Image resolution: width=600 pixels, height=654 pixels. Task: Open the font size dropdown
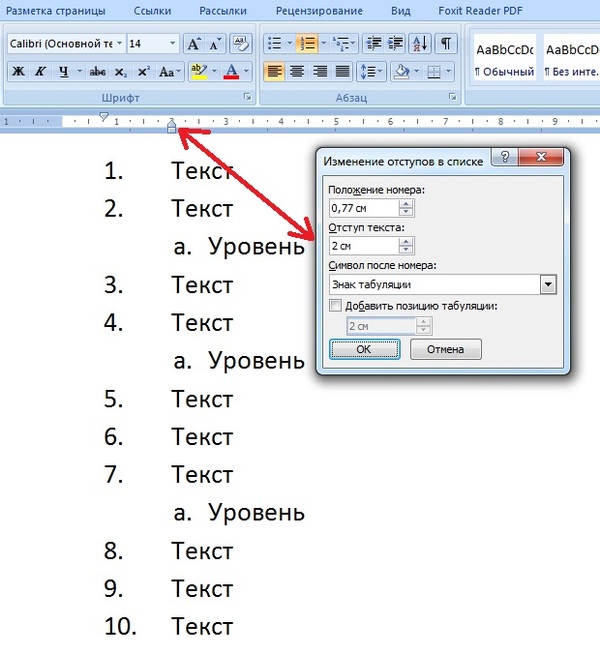(x=173, y=44)
